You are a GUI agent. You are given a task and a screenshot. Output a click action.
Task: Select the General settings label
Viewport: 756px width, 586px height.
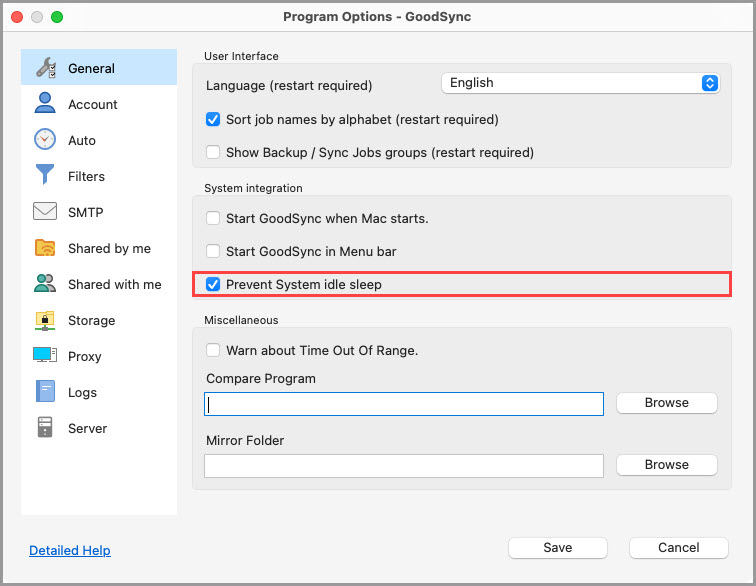click(91, 68)
